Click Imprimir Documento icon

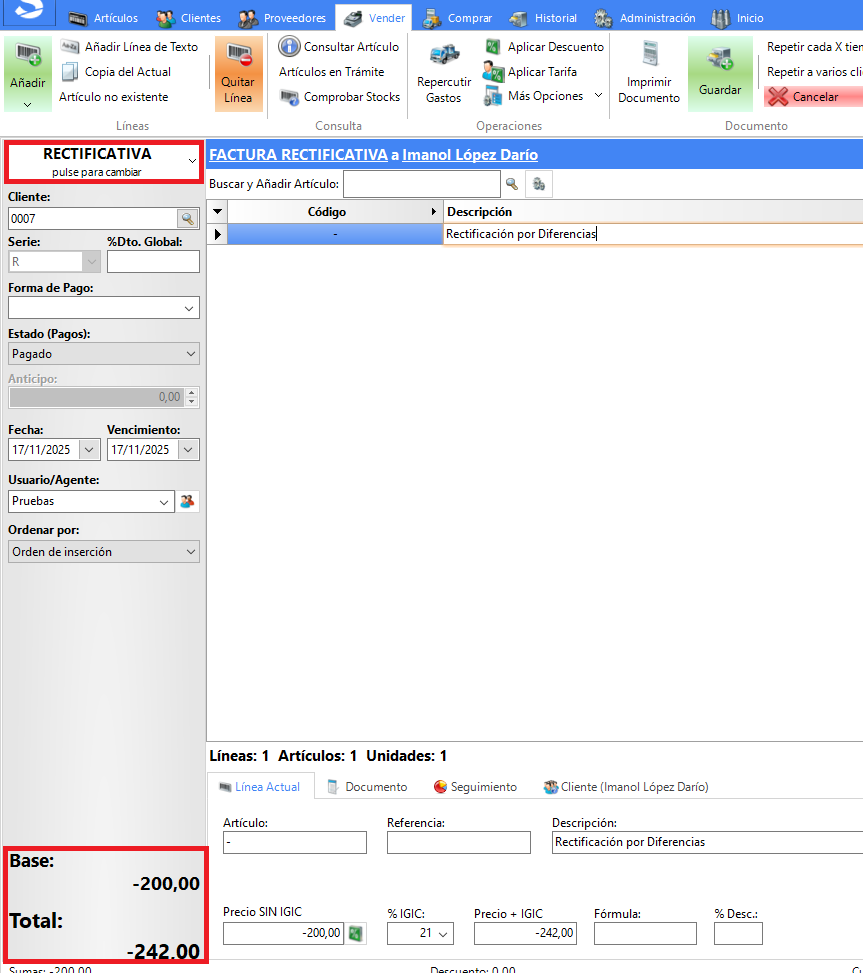coord(649,56)
